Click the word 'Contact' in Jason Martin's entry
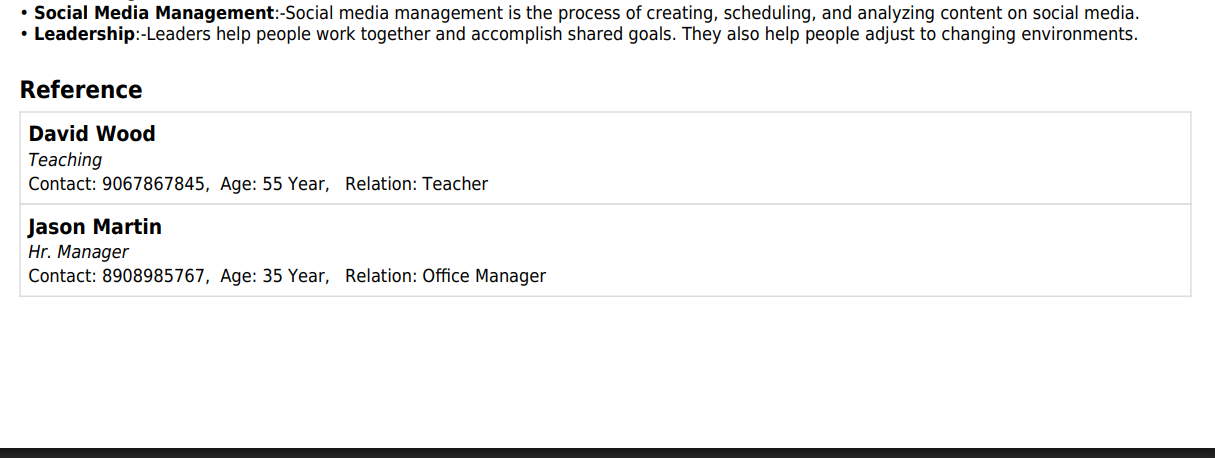 coord(60,276)
